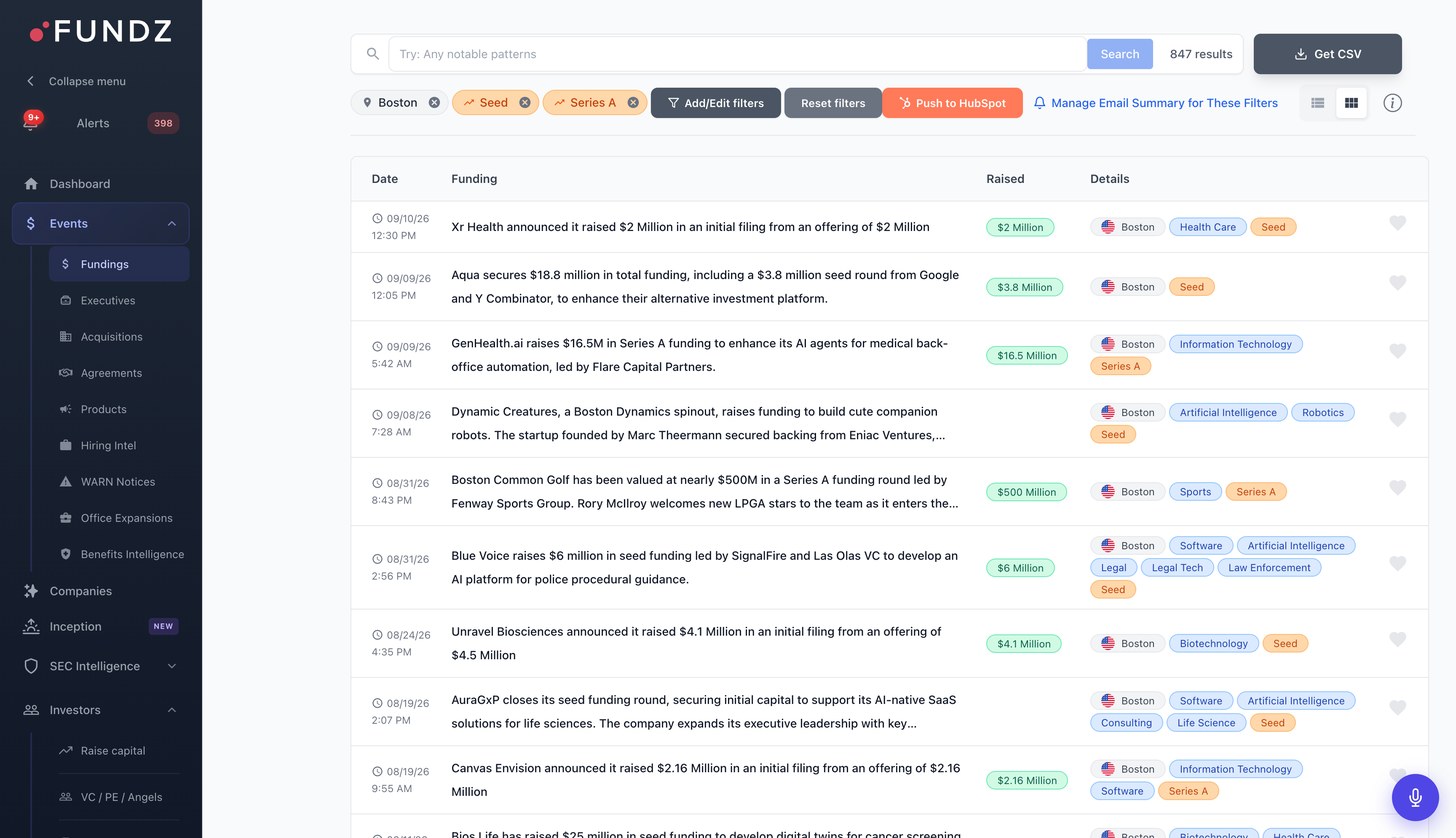Click the 847 results count
This screenshot has height=838, width=1456.
(1201, 54)
